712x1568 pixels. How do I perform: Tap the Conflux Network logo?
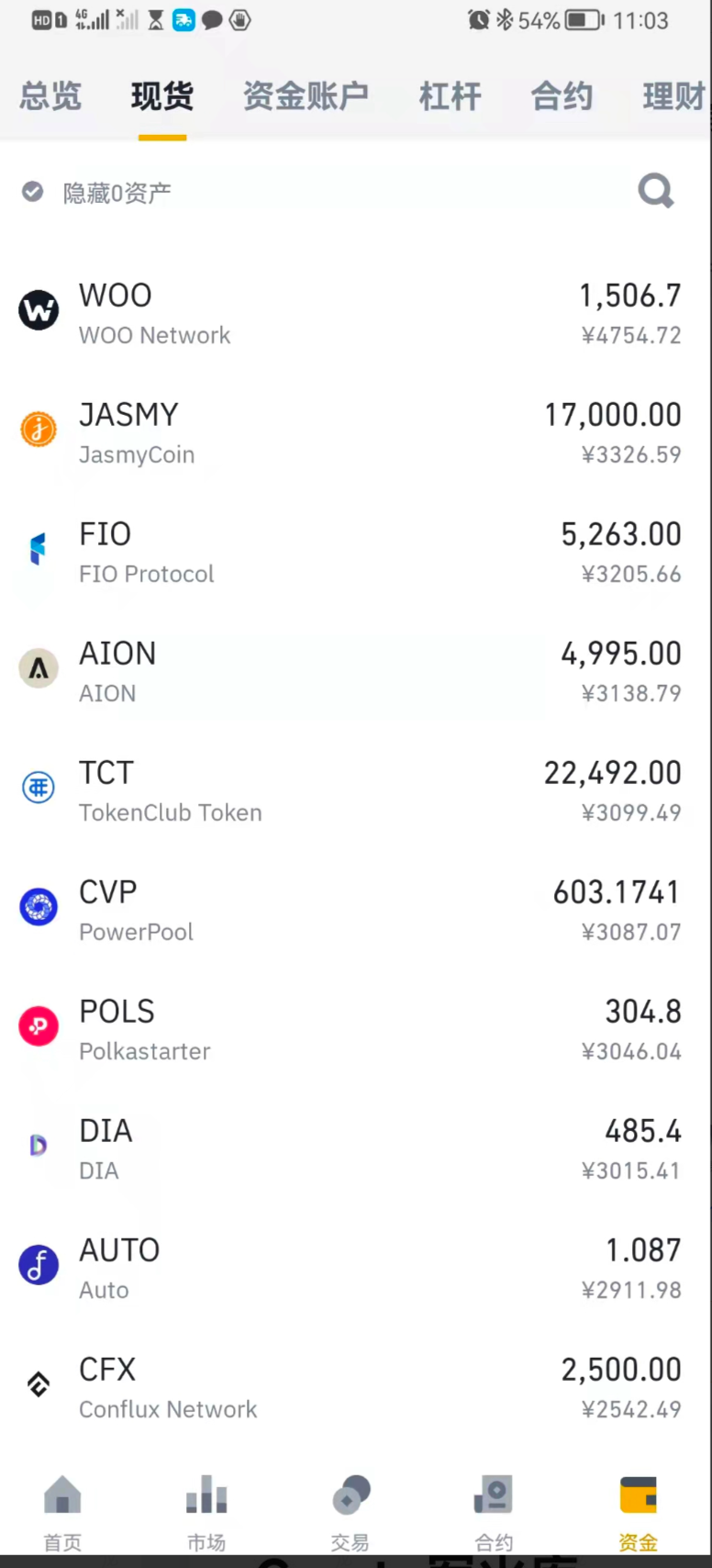[x=39, y=1384]
